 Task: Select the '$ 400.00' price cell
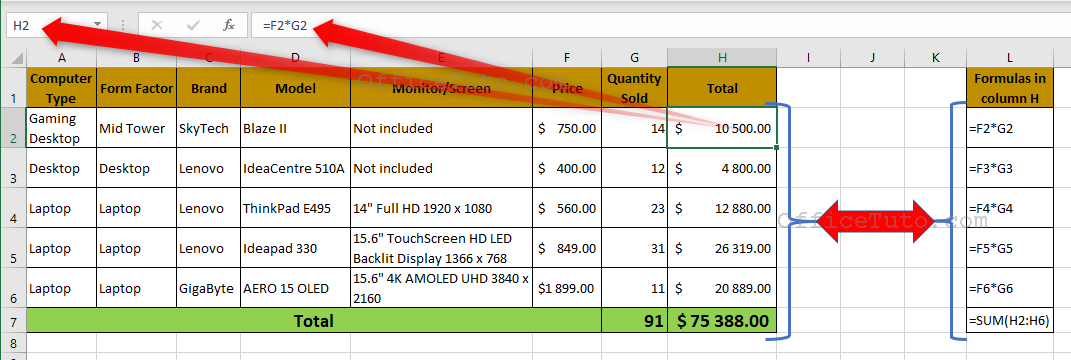[567, 167]
